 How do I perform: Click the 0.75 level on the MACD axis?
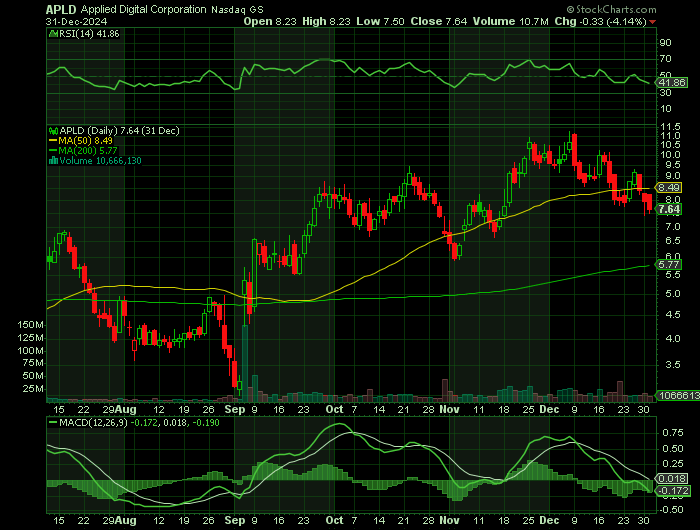click(673, 433)
